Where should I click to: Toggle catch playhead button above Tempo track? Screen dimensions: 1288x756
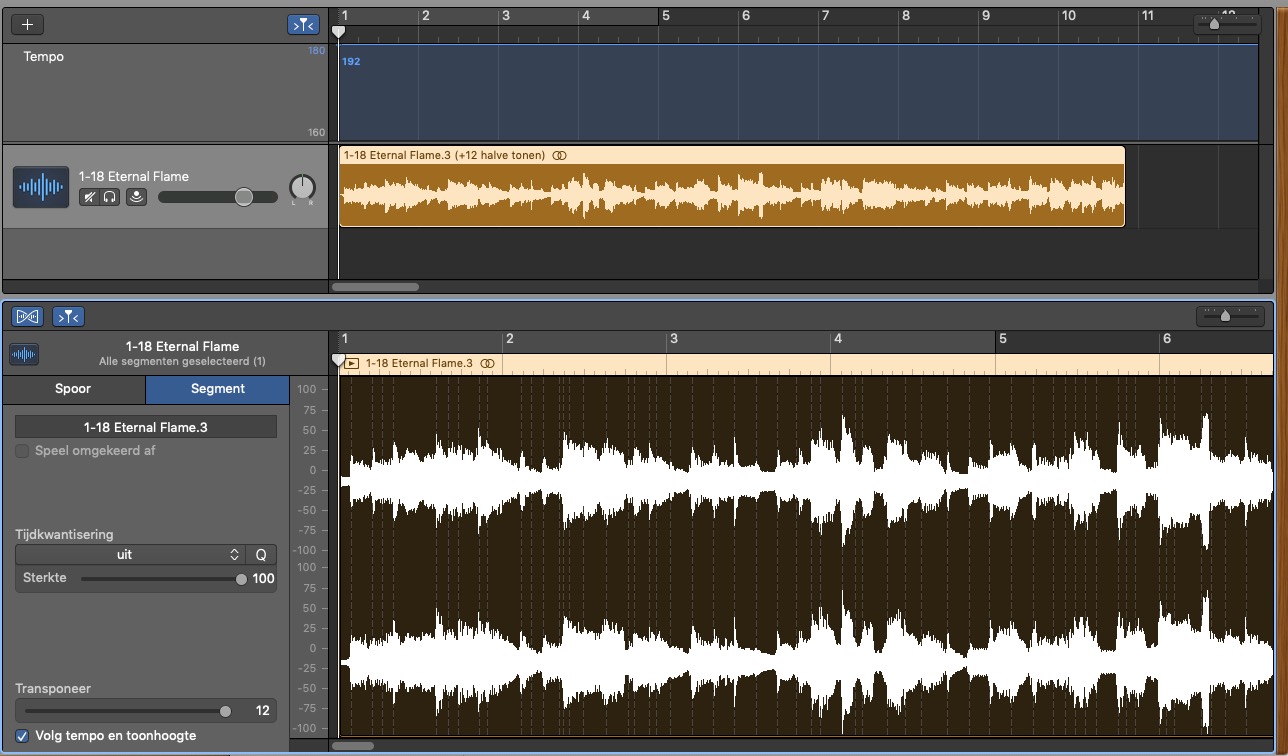[x=304, y=24]
